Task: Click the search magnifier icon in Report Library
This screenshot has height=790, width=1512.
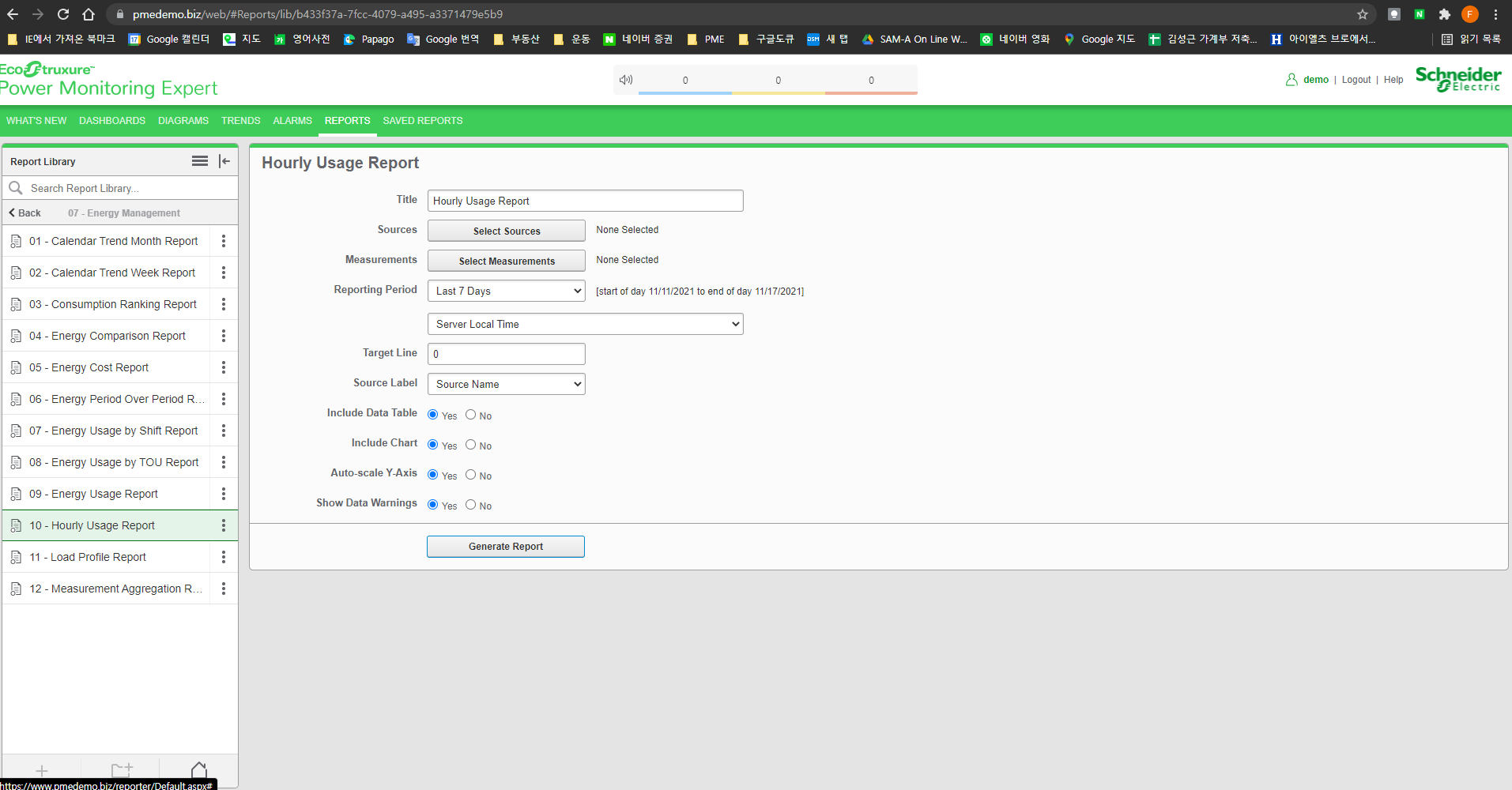Action: [x=16, y=188]
